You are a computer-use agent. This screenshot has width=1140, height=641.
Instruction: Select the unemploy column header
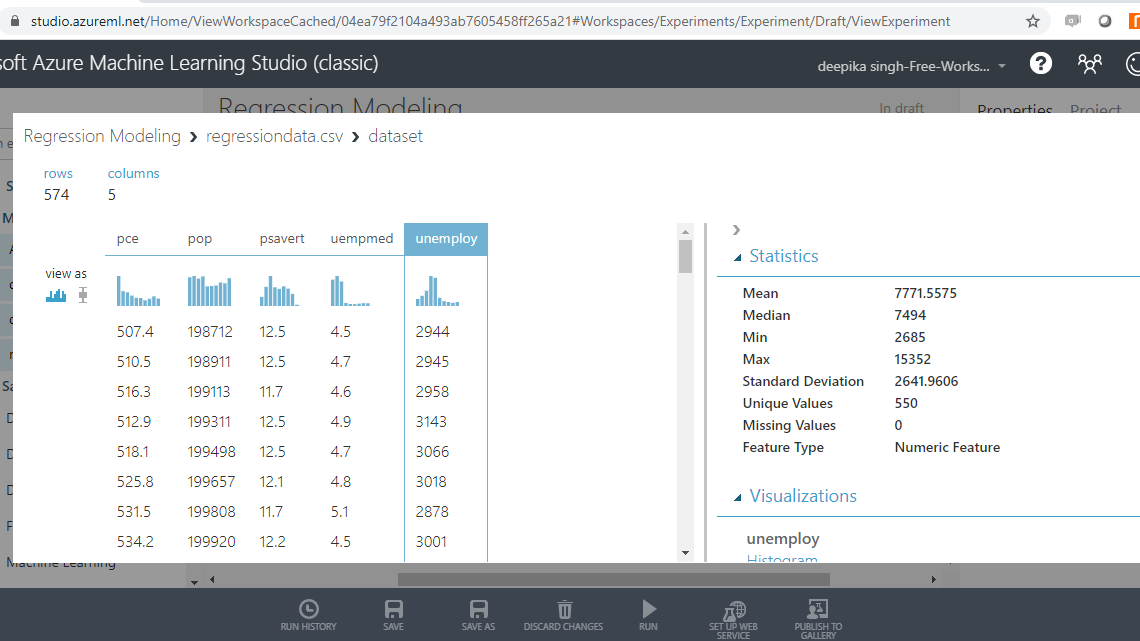(x=446, y=238)
